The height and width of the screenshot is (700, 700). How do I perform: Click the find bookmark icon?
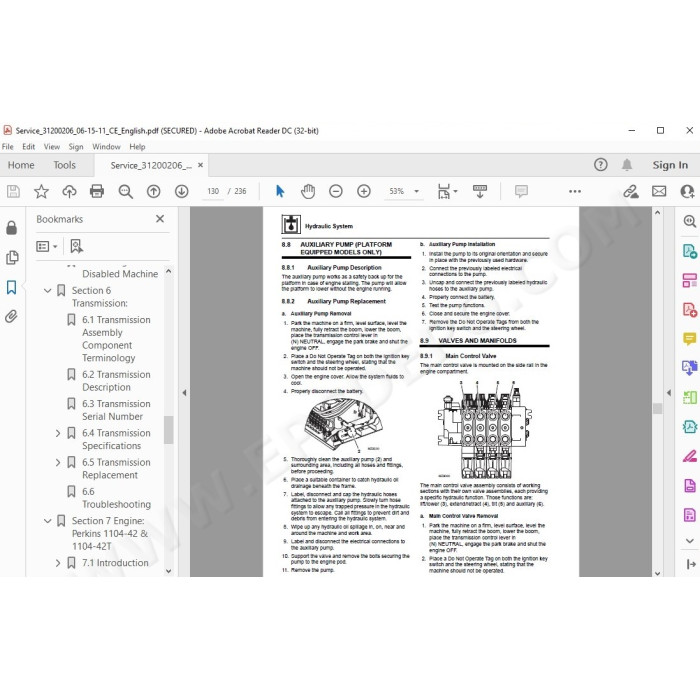coord(76,246)
